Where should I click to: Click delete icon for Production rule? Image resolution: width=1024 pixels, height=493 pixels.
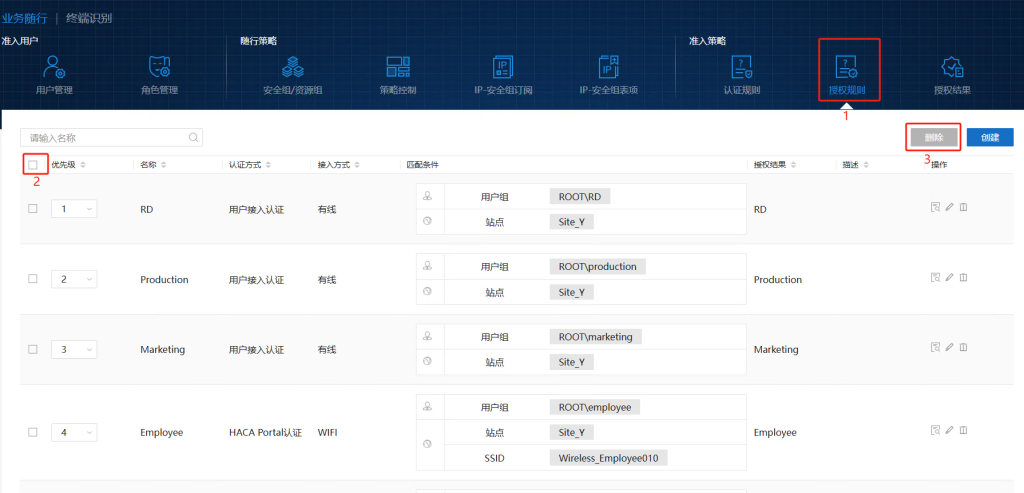click(964, 278)
